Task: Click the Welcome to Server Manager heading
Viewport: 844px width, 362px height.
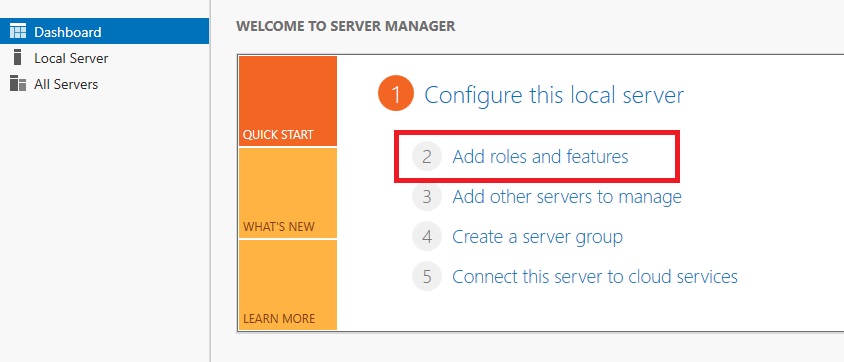Action: pos(346,26)
